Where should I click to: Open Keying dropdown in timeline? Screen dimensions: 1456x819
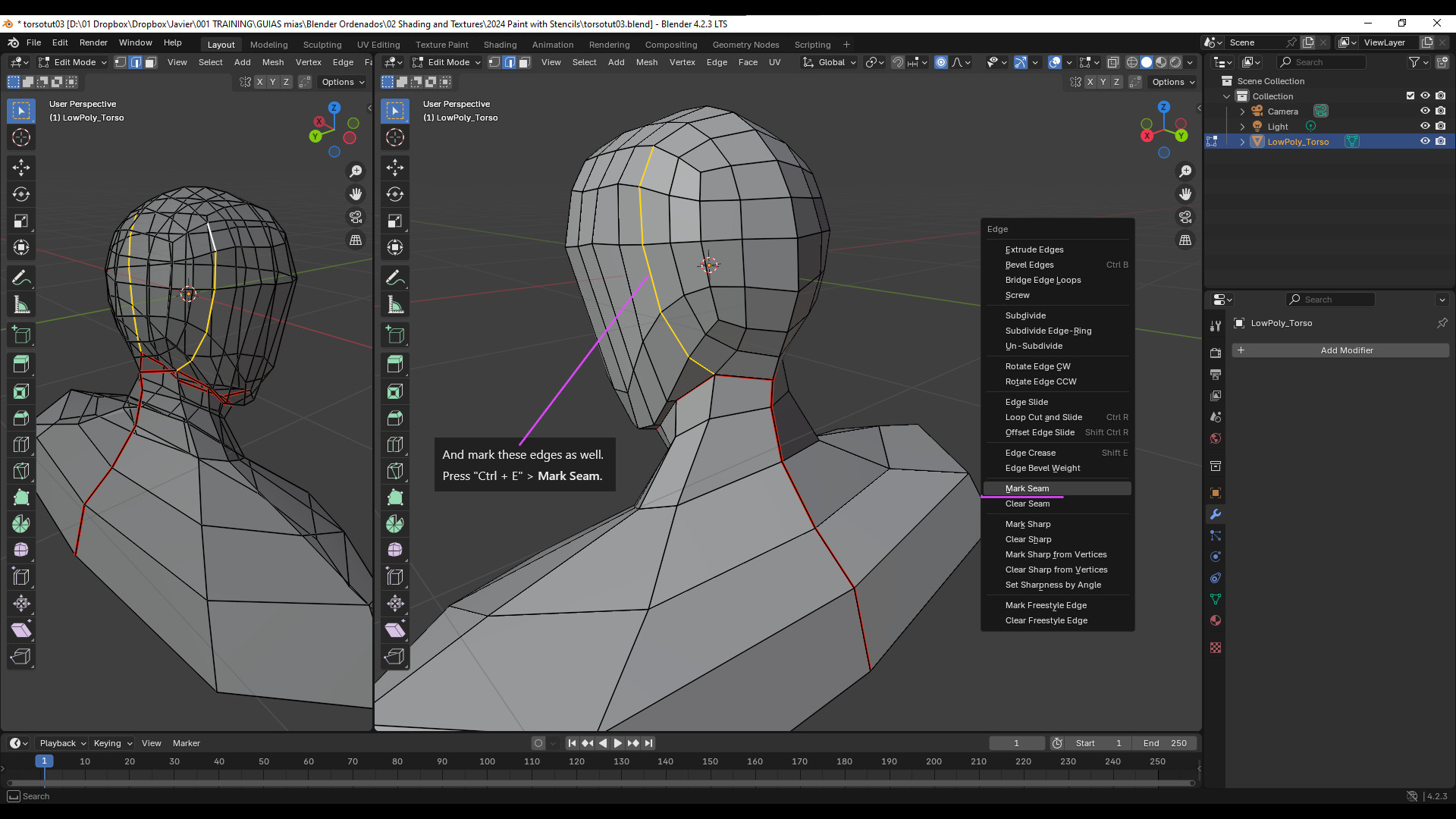112,743
